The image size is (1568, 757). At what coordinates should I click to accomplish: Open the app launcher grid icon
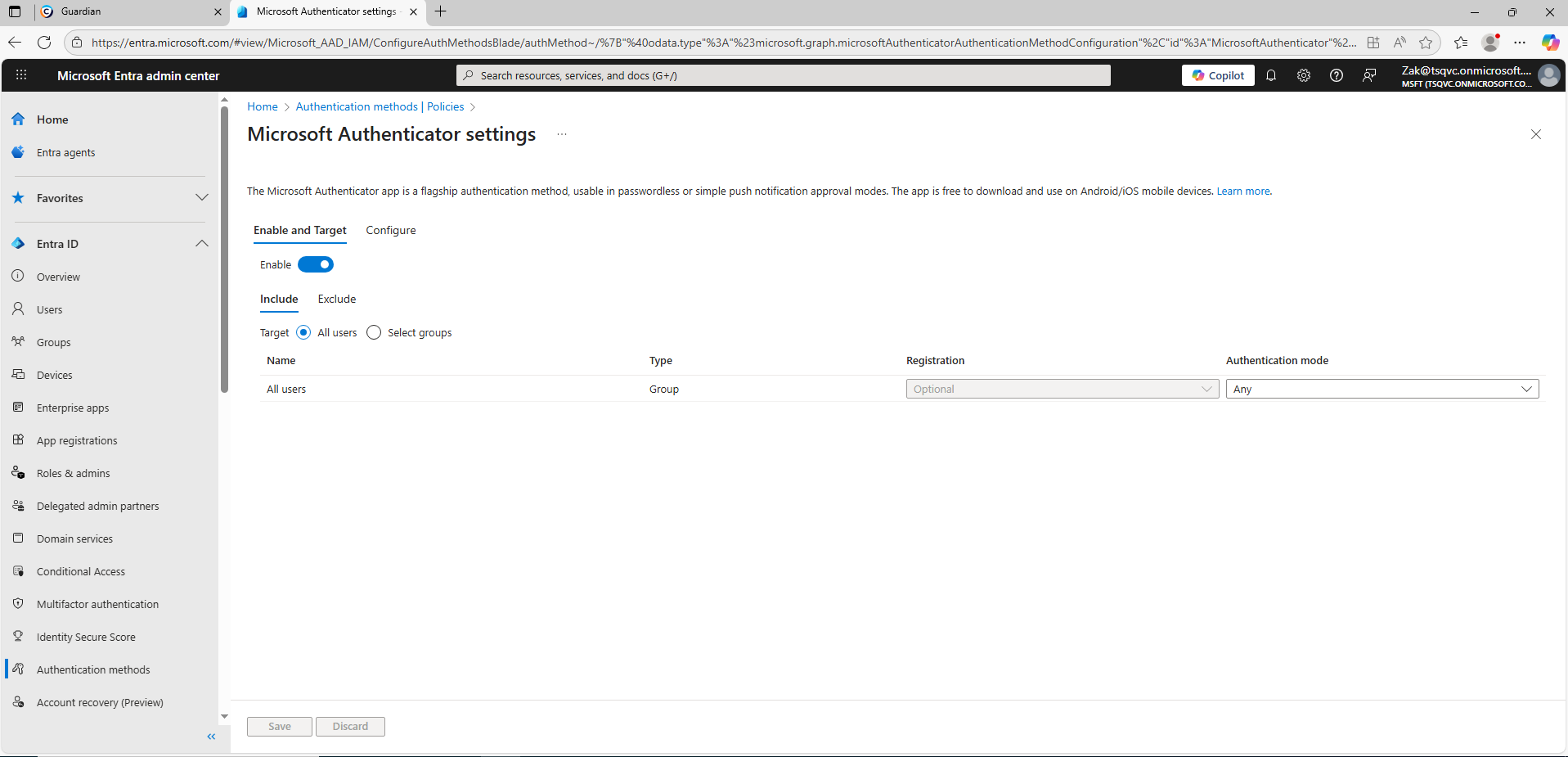click(x=21, y=75)
